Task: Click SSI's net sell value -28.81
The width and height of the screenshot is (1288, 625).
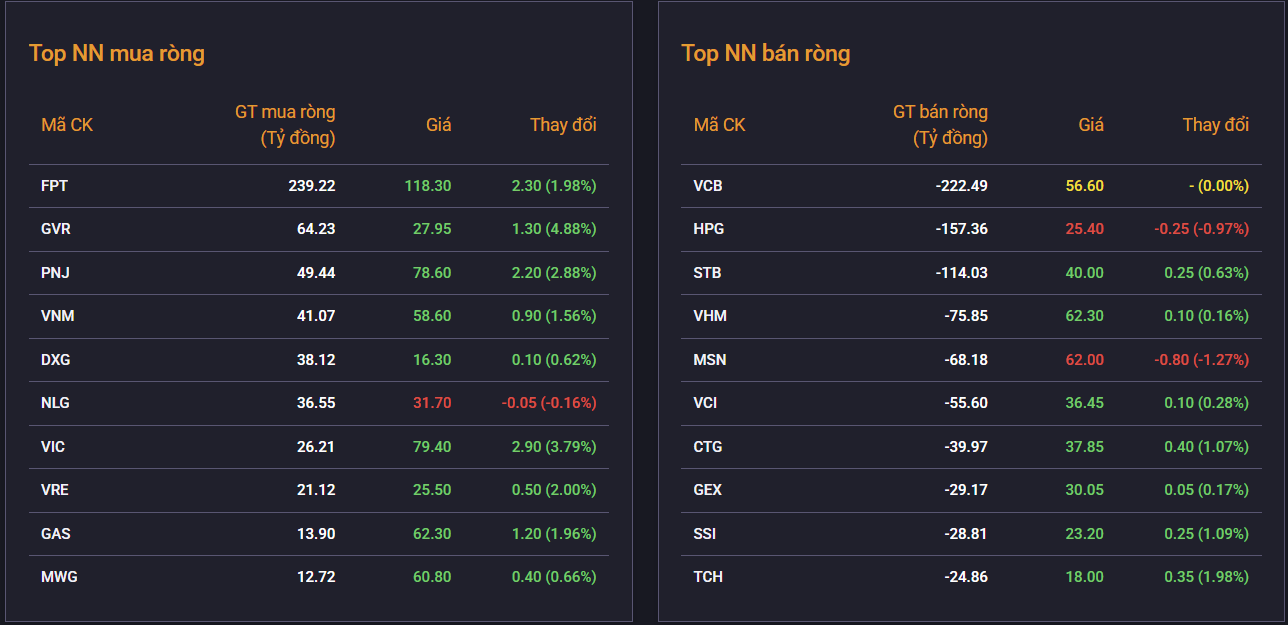Action: pyautogui.click(x=965, y=534)
